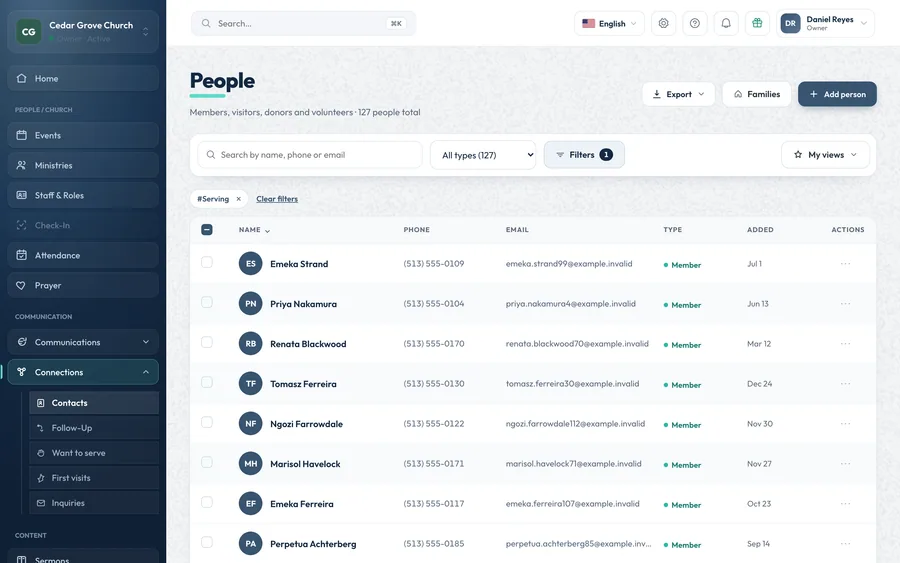This screenshot has width=900, height=563.
Task: Sort by the NAME column header
Action: click(254, 230)
